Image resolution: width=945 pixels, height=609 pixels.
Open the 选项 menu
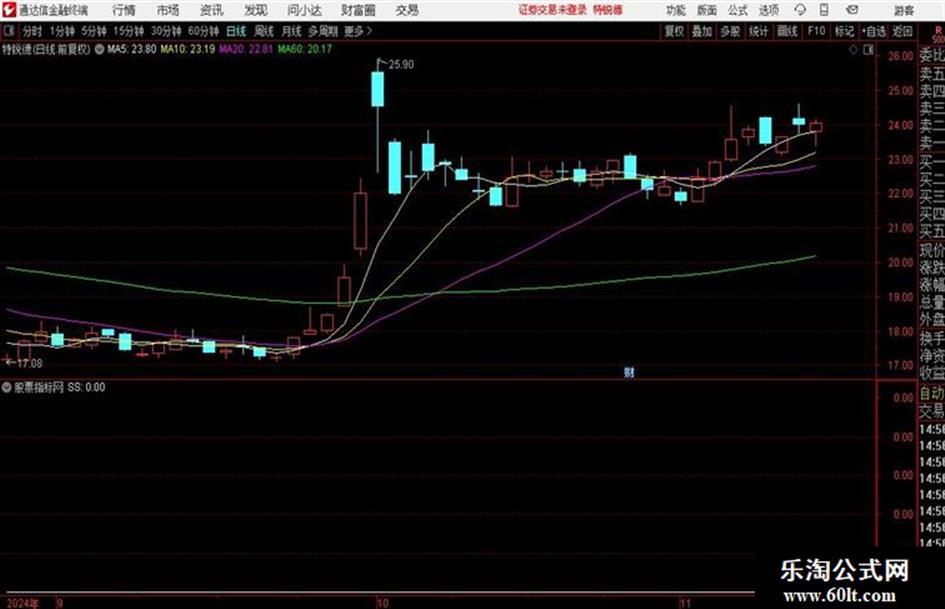tap(768, 10)
